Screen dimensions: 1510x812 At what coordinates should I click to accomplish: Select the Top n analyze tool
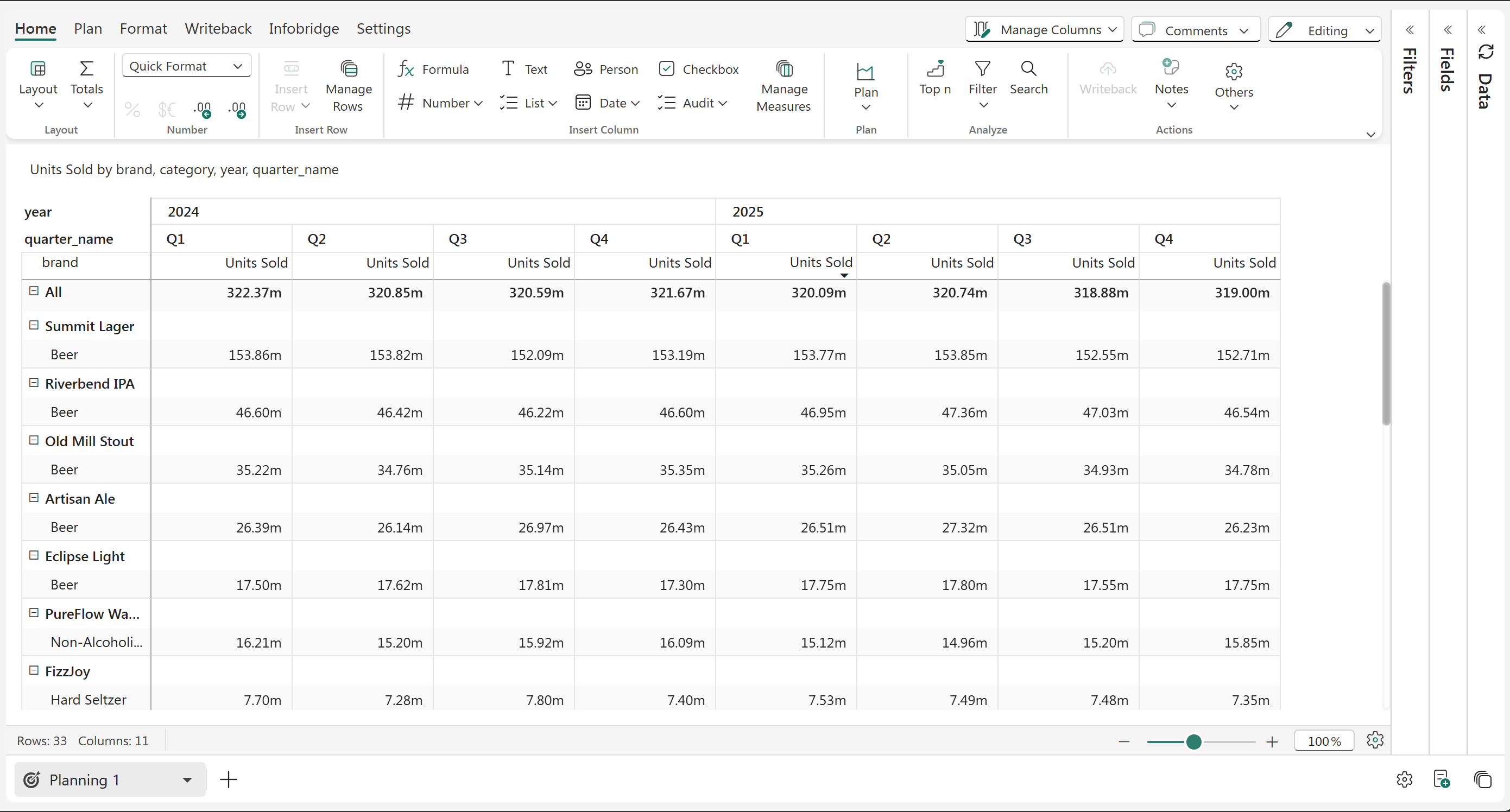(x=935, y=77)
